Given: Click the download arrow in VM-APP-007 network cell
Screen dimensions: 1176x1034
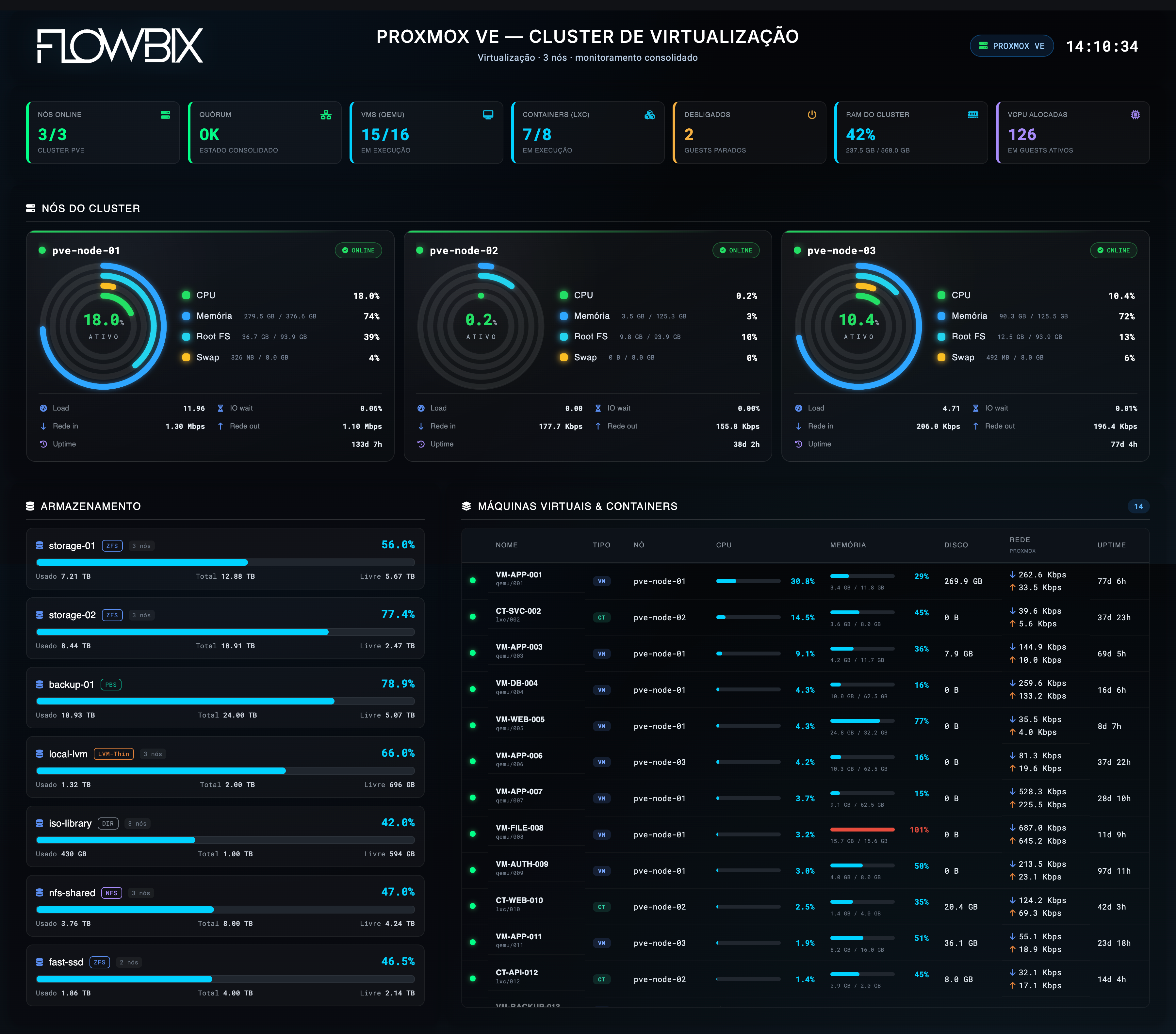Looking at the screenshot, I should (1013, 791).
